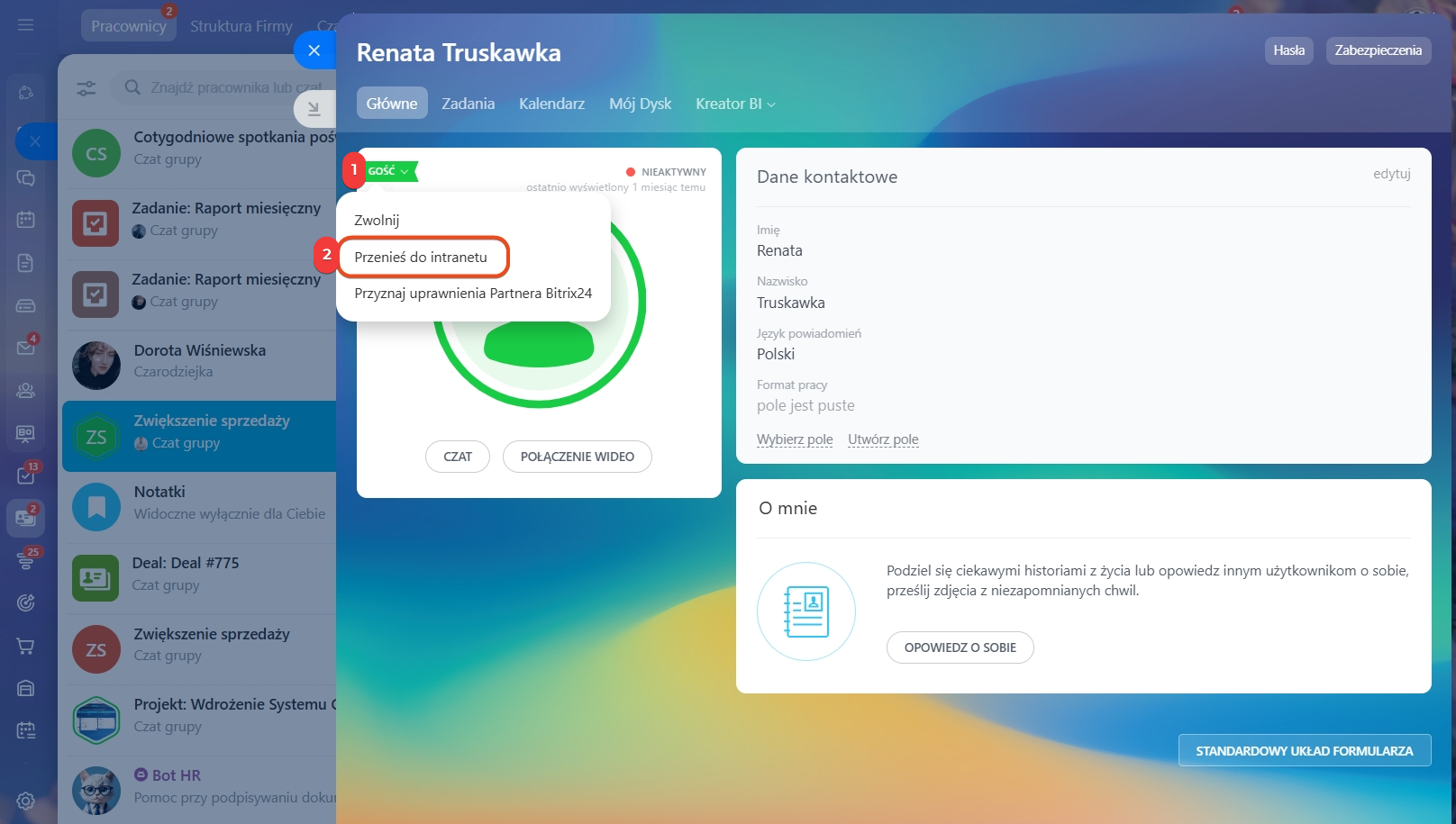Open the Dorota Wiśniewska chat
Screen dimensions: 1456x824
(198, 366)
